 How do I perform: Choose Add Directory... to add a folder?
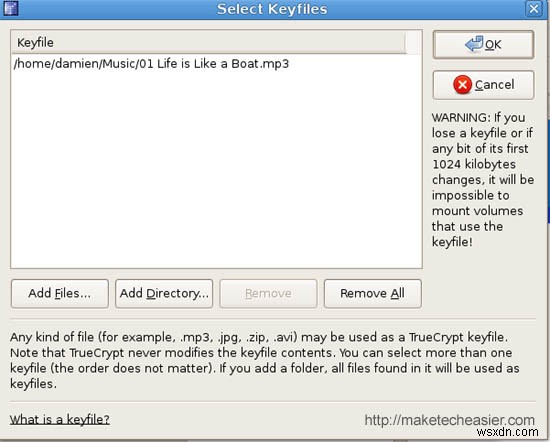(164, 294)
